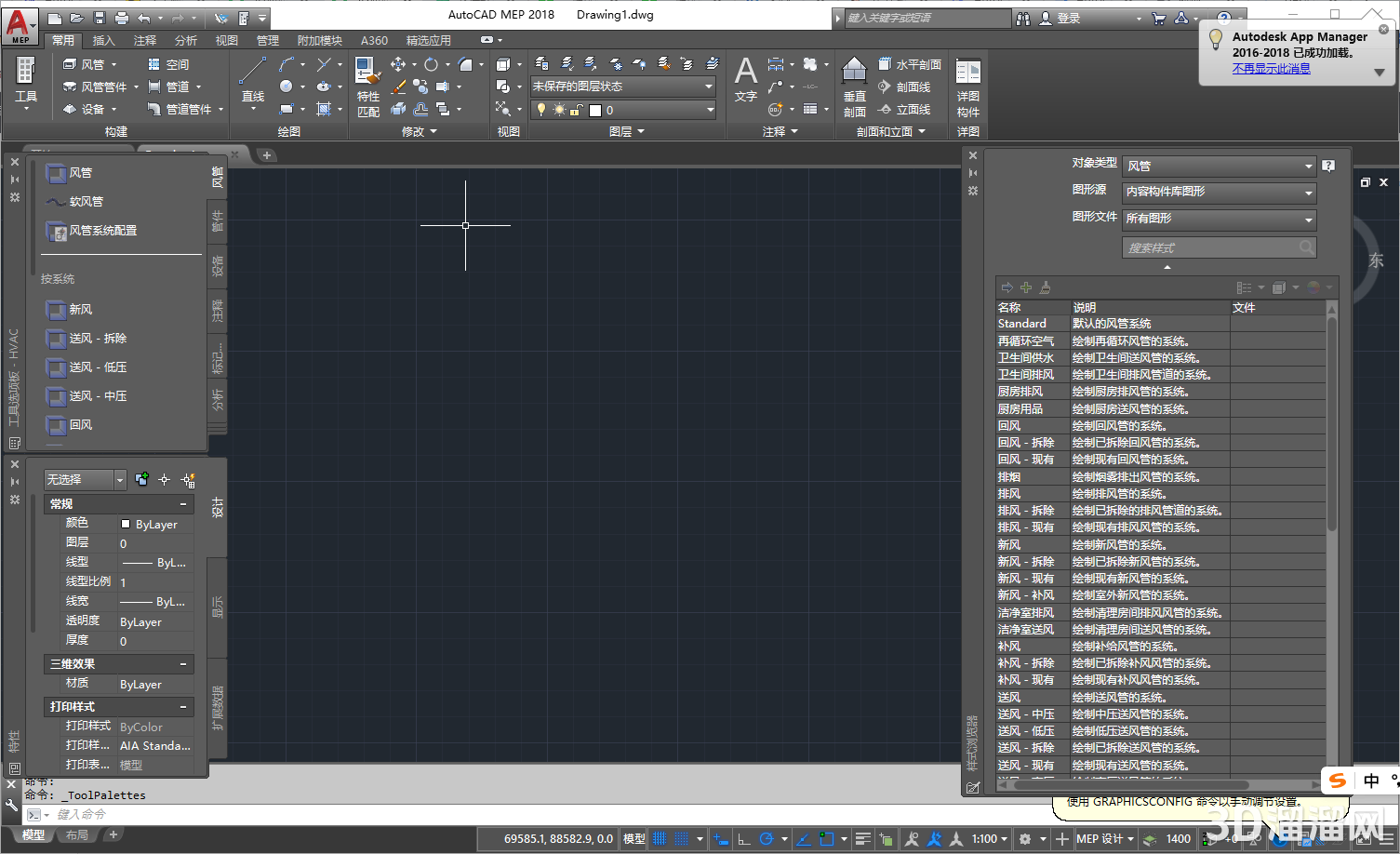Select the Rotate tool in Modify panel
Image resolution: width=1400 pixels, height=854 pixels.
pyautogui.click(x=431, y=64)
